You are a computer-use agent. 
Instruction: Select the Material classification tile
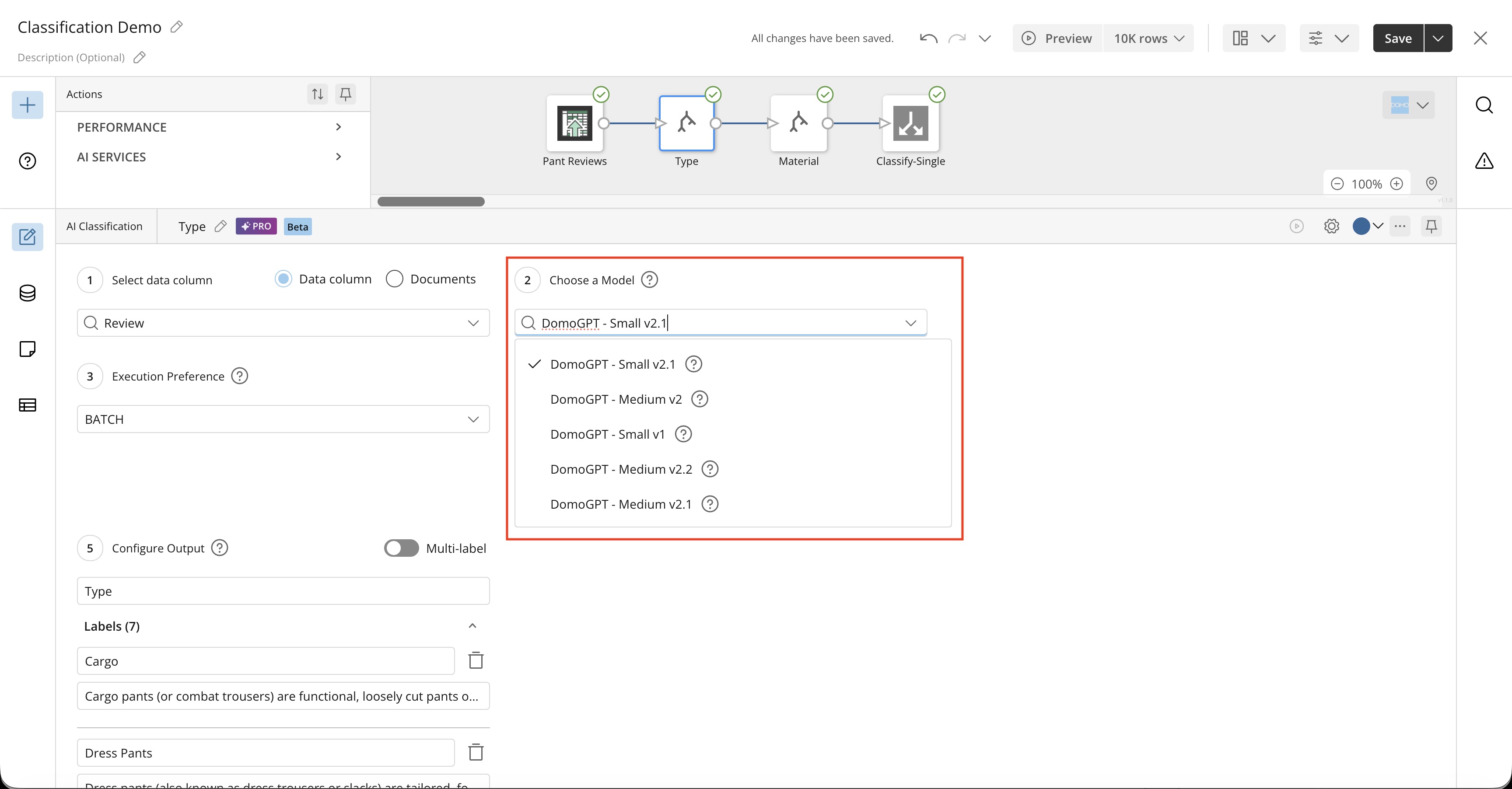pos(798,123)
